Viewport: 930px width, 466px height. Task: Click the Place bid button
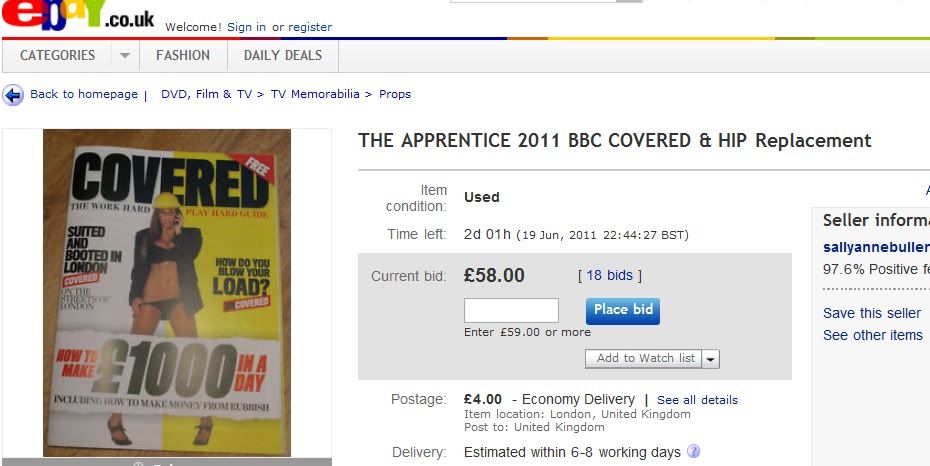click(623, 311)
